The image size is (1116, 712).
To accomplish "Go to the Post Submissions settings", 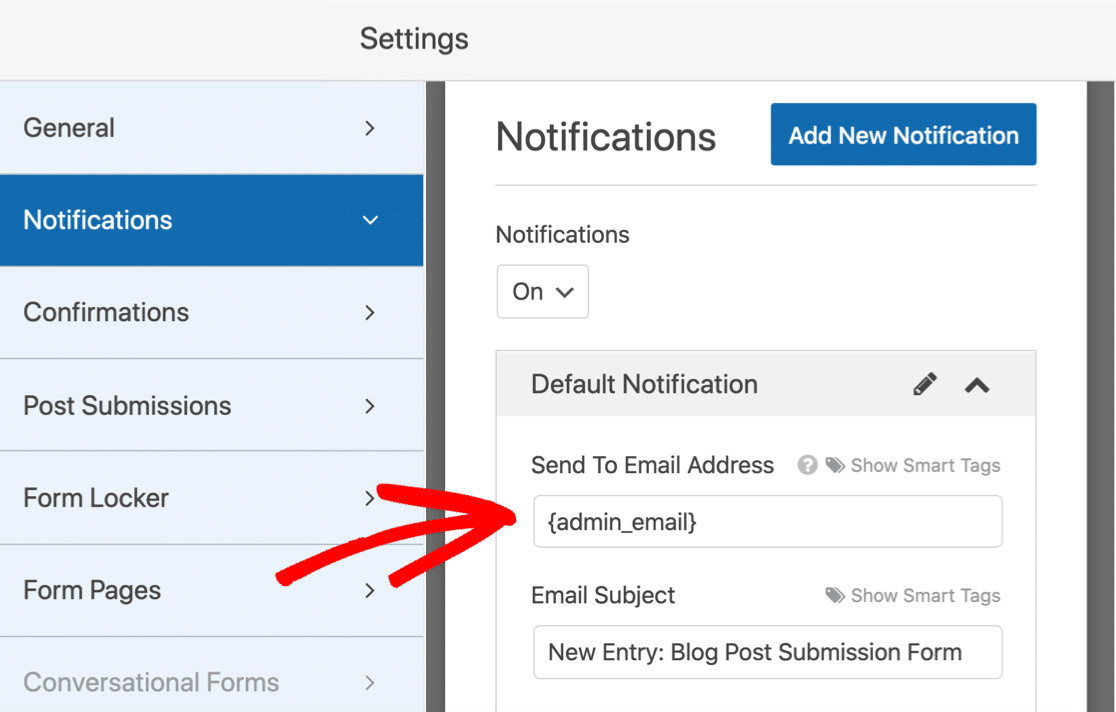I will tap(211, 405).
